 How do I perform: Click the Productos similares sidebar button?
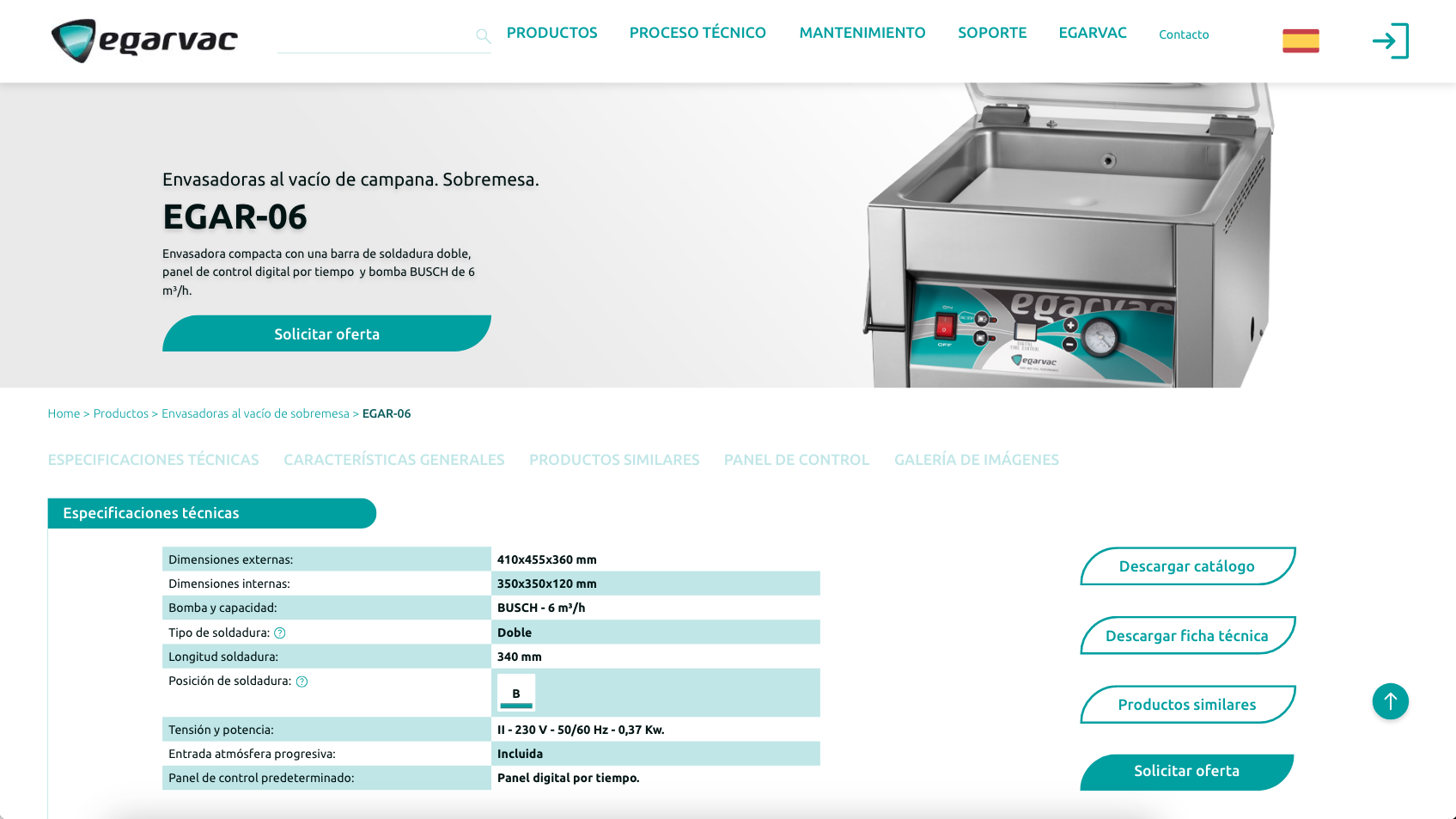[1187, 705]
